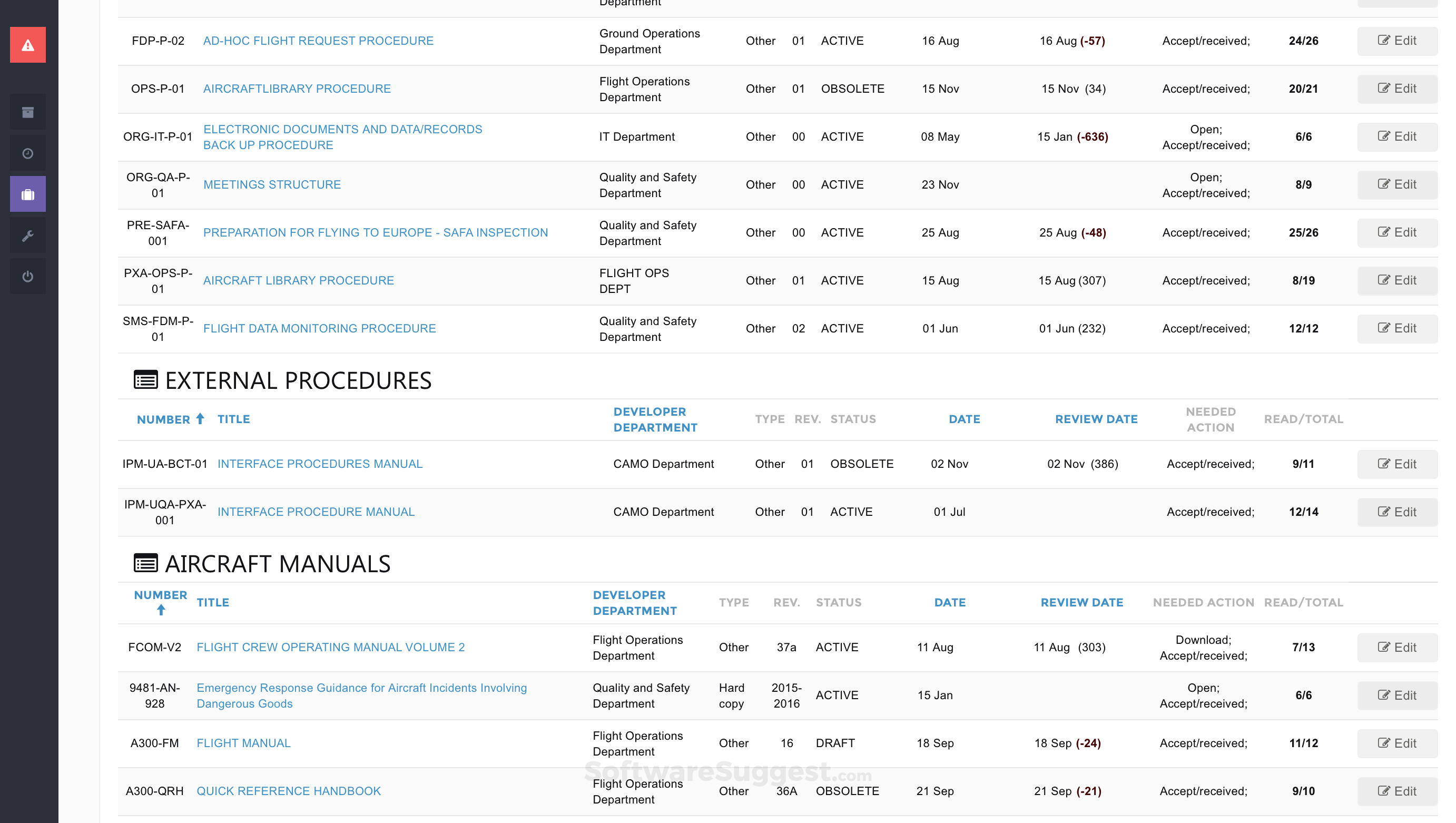Click the clock history sidebar icon

tap(28, 153)
